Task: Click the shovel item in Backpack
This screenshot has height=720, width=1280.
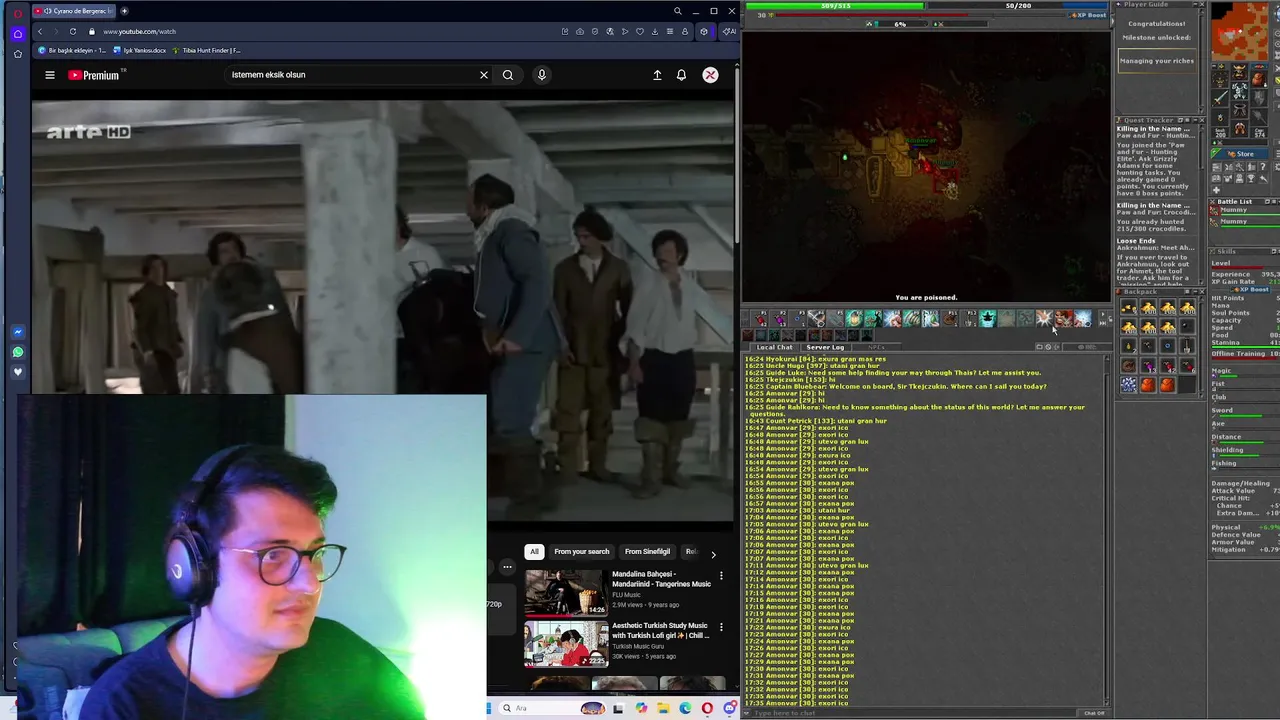Action: (1186, 346)
